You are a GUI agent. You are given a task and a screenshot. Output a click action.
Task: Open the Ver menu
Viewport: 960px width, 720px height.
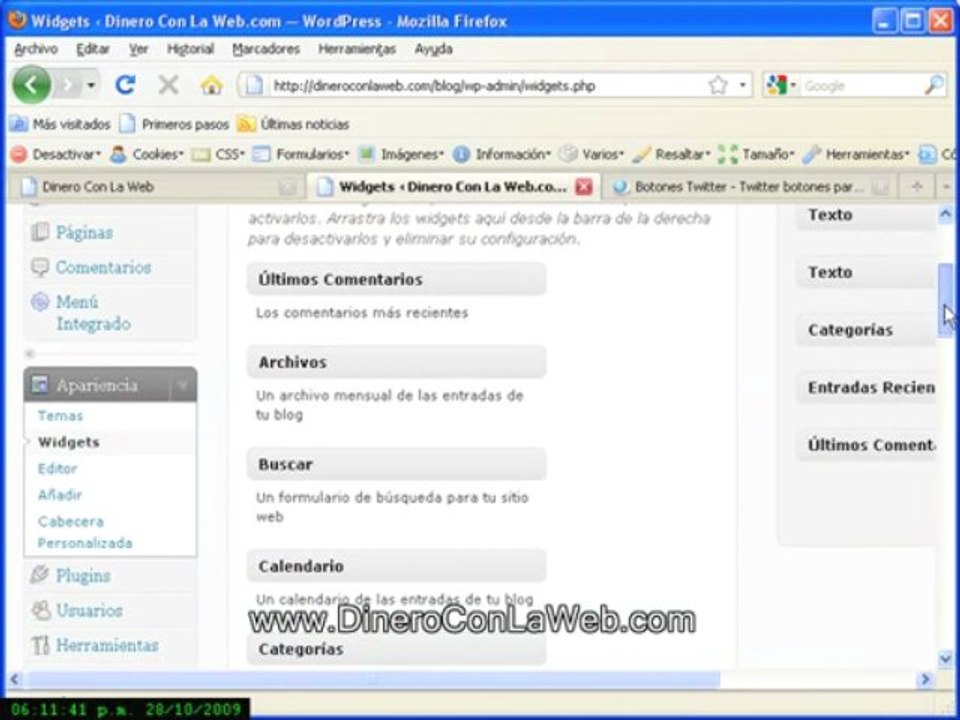click(138, 49)
